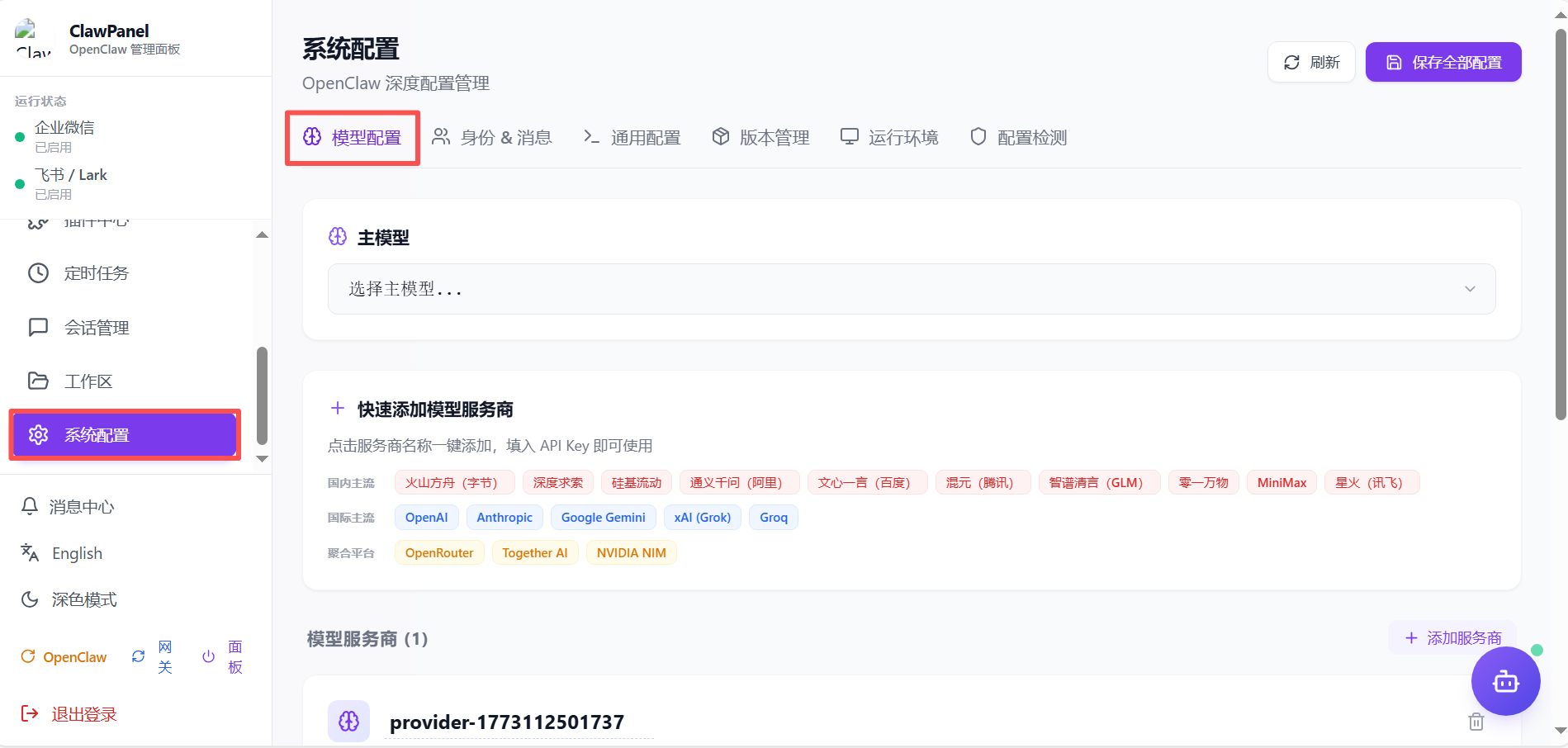Add the 星火 (讯飞) provider
This screenshot has width=1568, height=748.
1372,483
